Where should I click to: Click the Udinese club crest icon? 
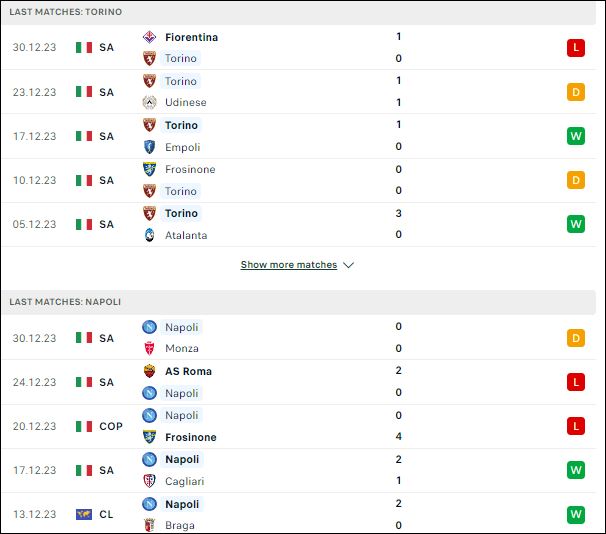coord(149,102)
